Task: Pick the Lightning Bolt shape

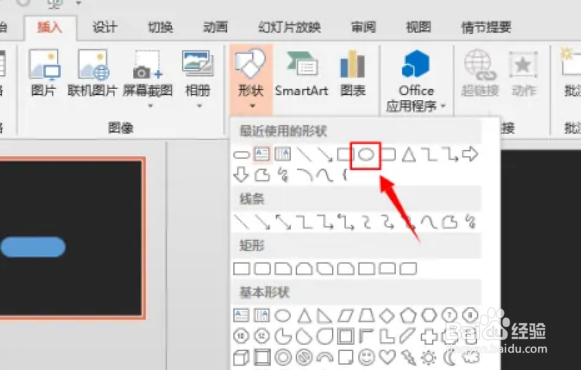Action: pos(408,357)
